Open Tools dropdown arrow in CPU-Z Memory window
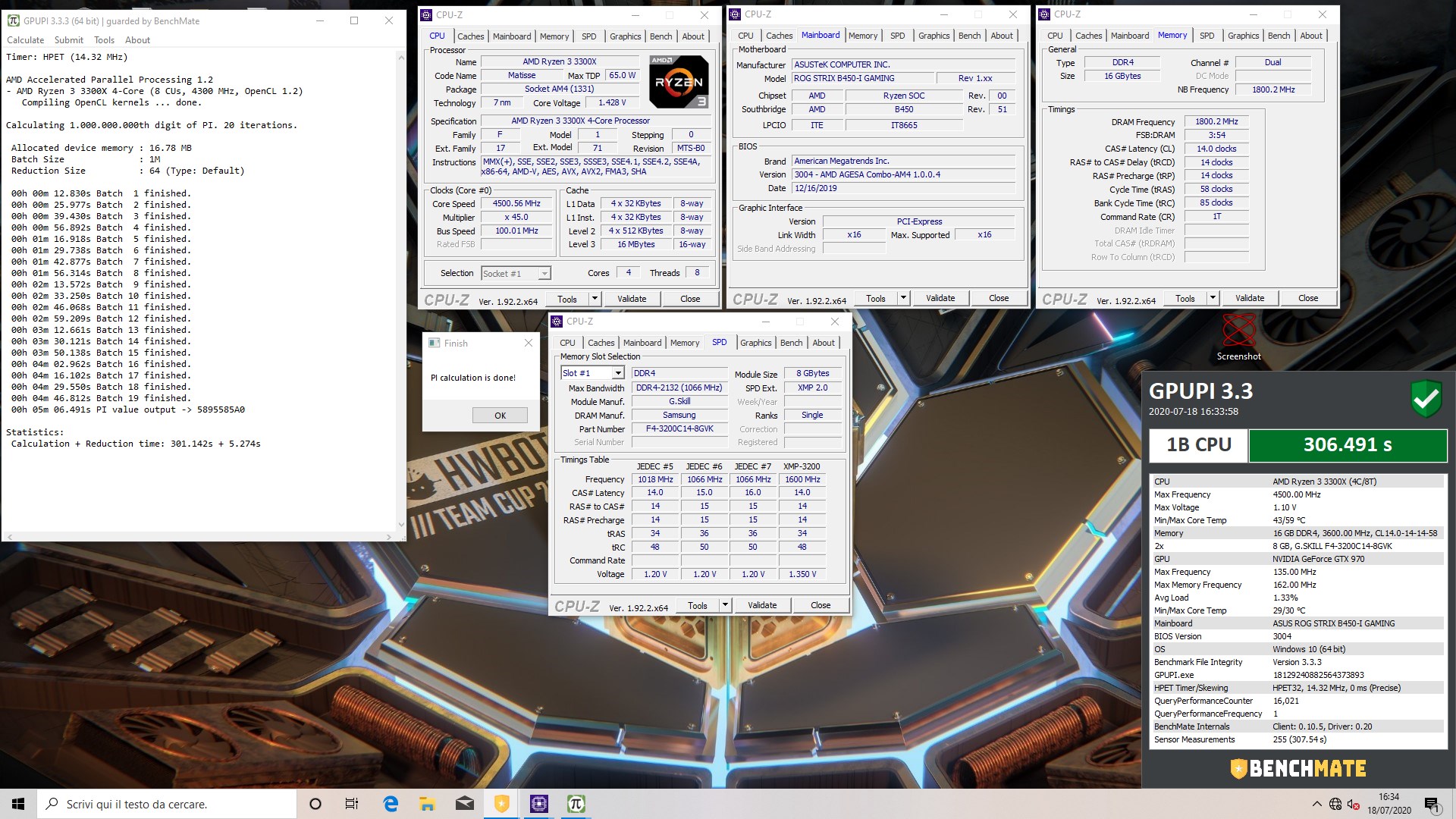Image resolution: width=1456 pixels, height=819 pixels. (x=1213, y=298)
